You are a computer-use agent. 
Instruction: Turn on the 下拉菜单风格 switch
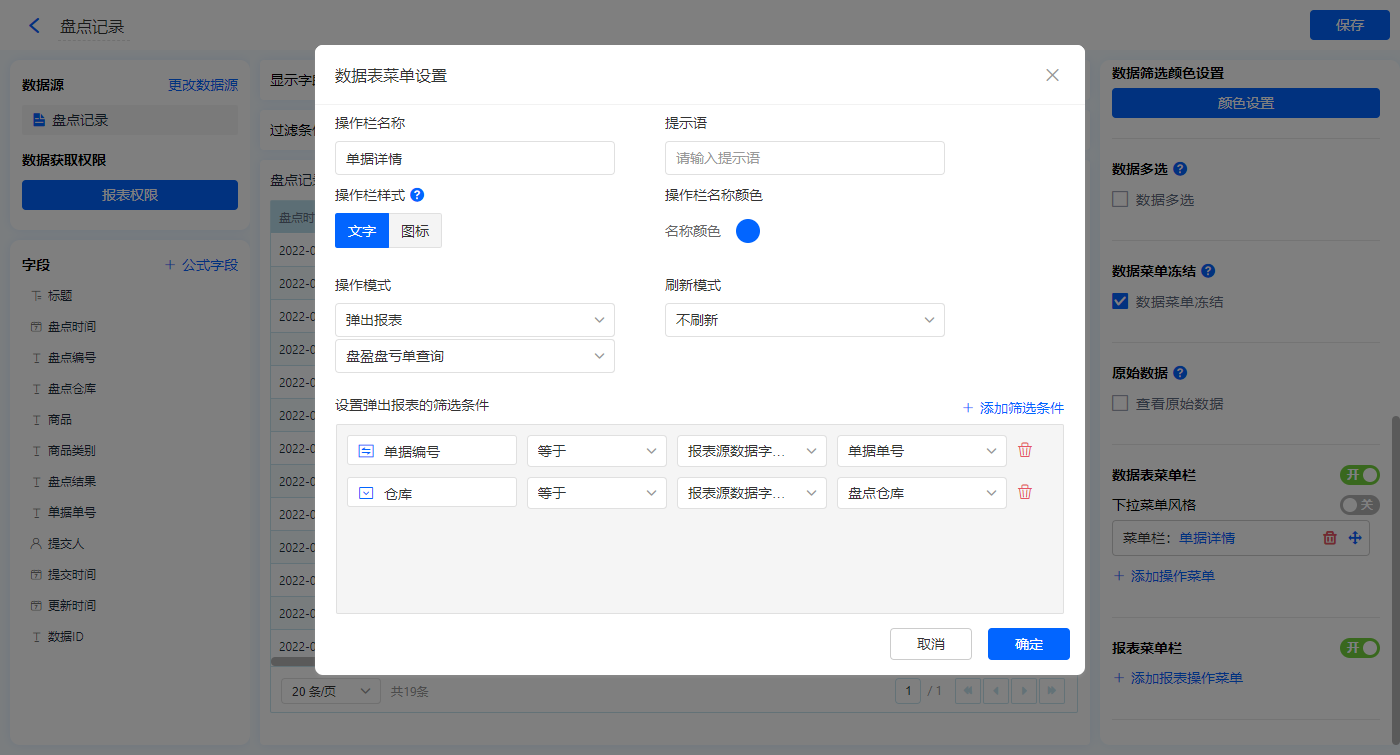[x=1359, y=505]
